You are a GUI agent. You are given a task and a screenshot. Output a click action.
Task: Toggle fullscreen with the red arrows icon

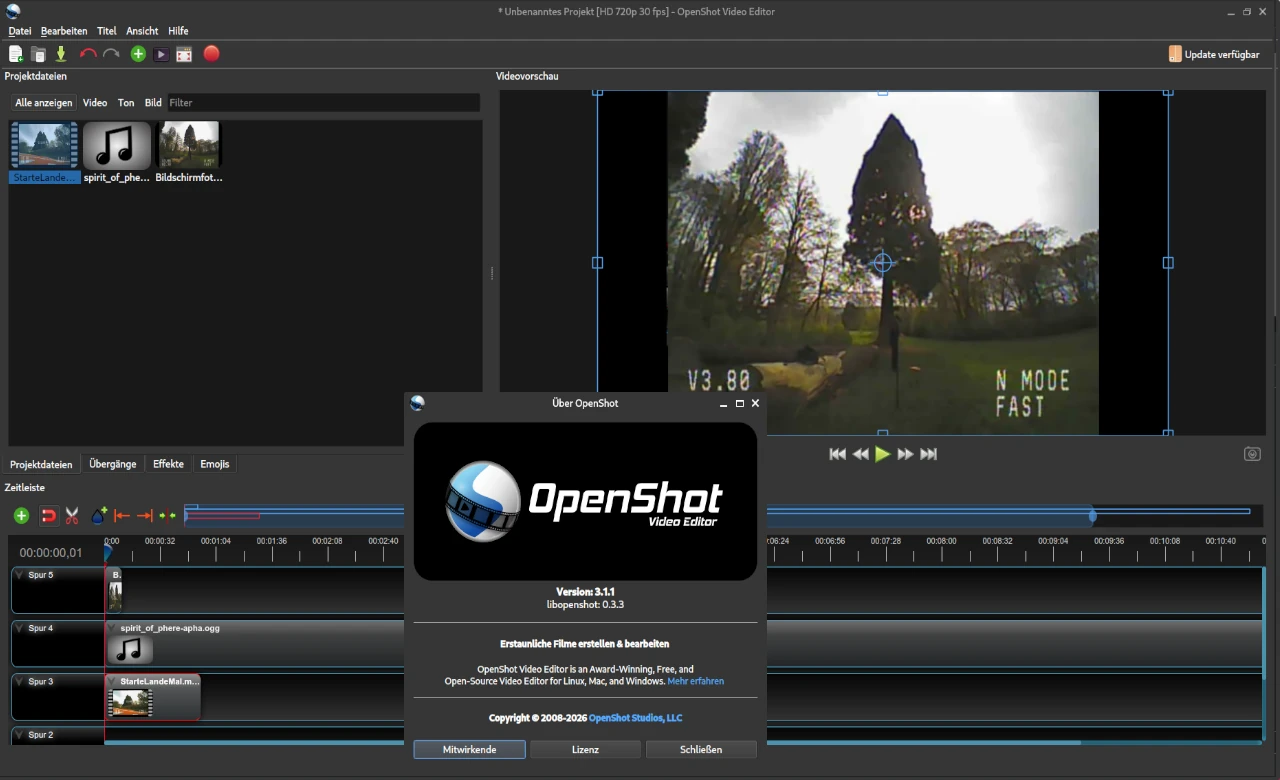pyautogui.click(x=184, y=54)
